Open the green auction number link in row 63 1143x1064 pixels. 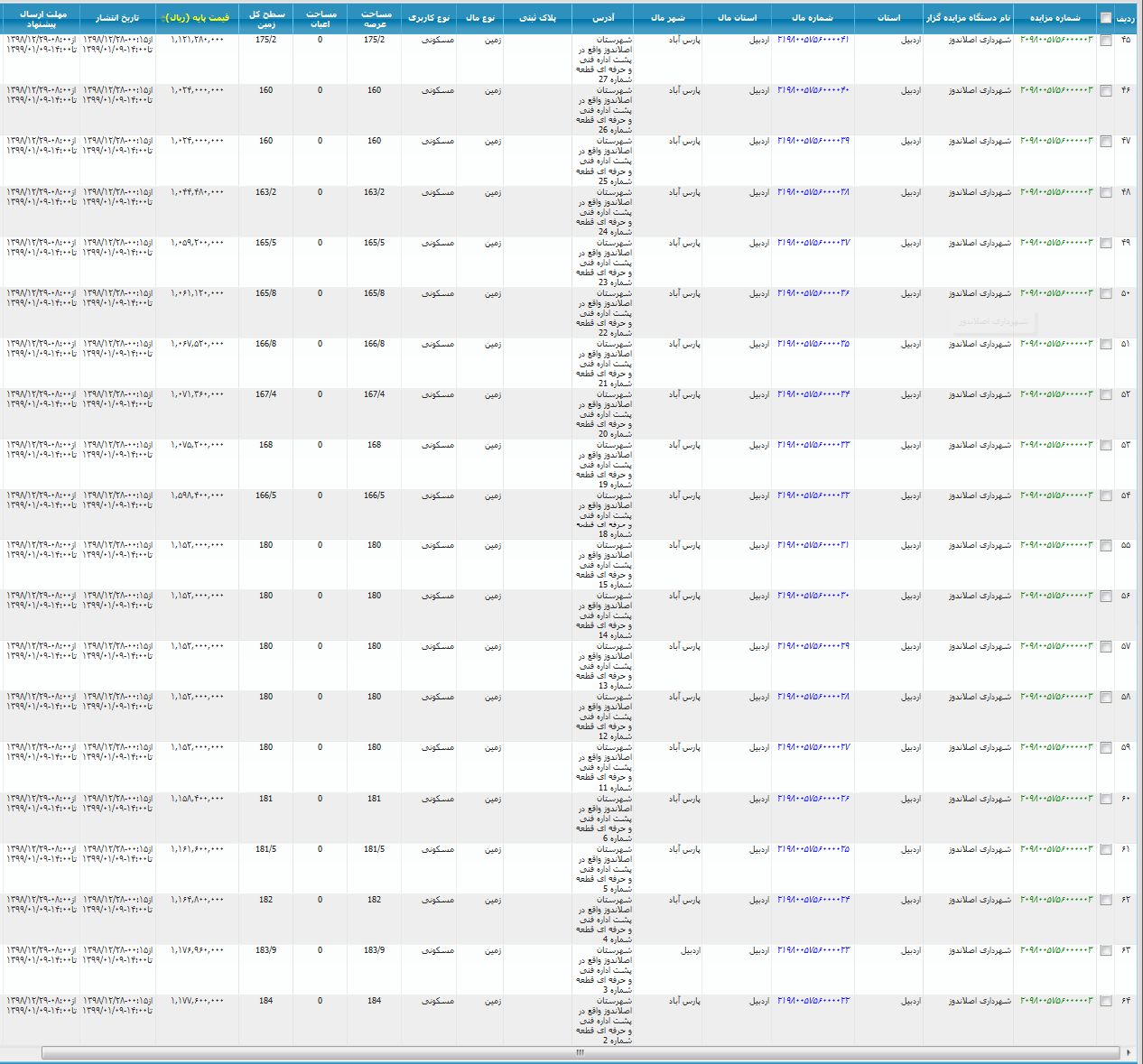(1055, 950)
